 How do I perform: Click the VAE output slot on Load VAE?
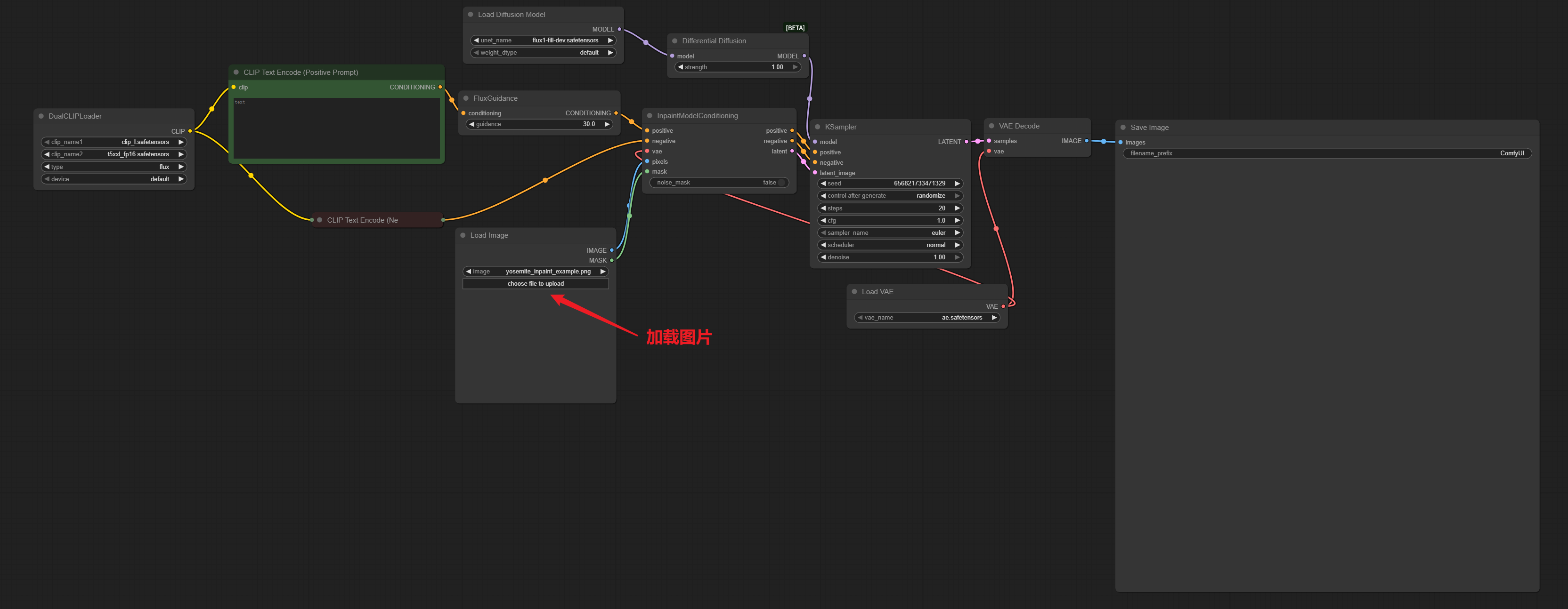1002,307
